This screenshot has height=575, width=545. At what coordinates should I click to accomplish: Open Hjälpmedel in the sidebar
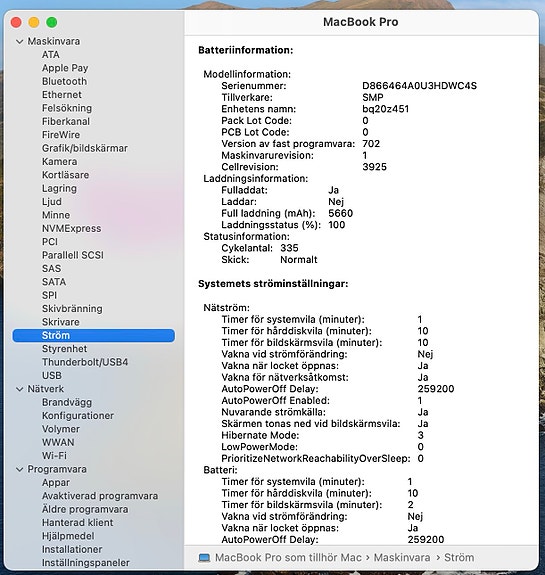coord(68,536)
